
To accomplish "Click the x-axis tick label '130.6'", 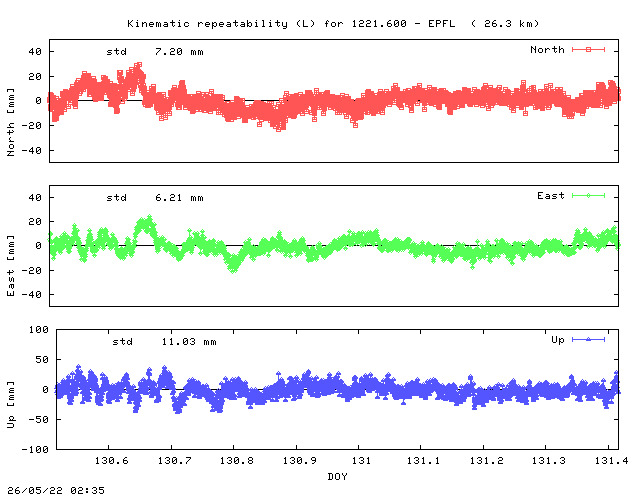I will coord(111,460).
